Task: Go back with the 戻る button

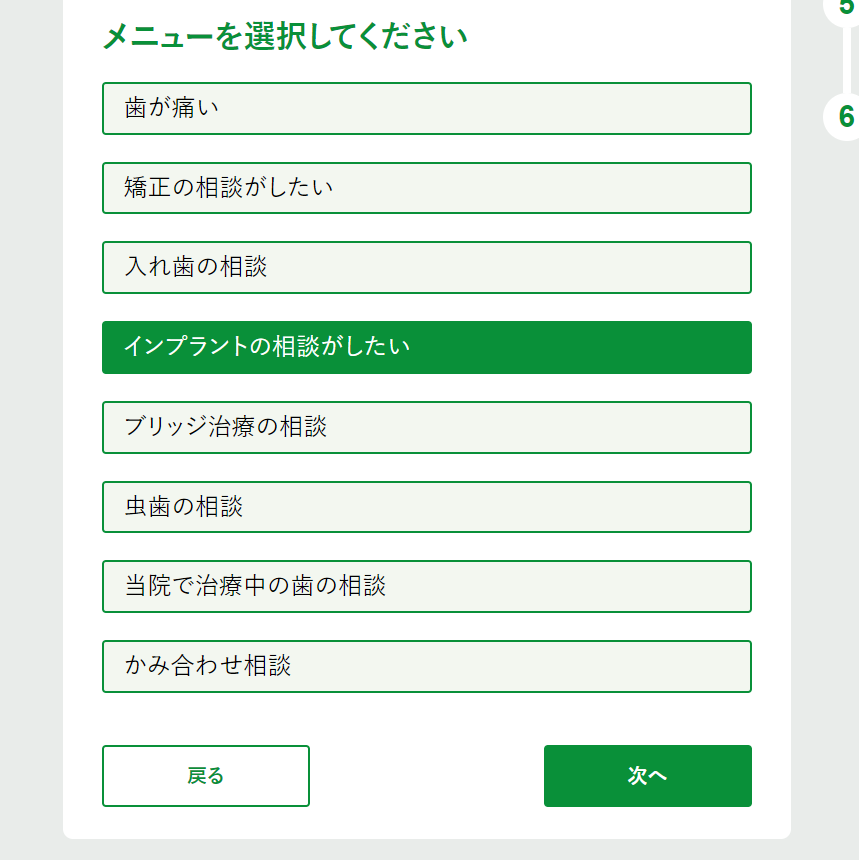Action: pos(206,776)
